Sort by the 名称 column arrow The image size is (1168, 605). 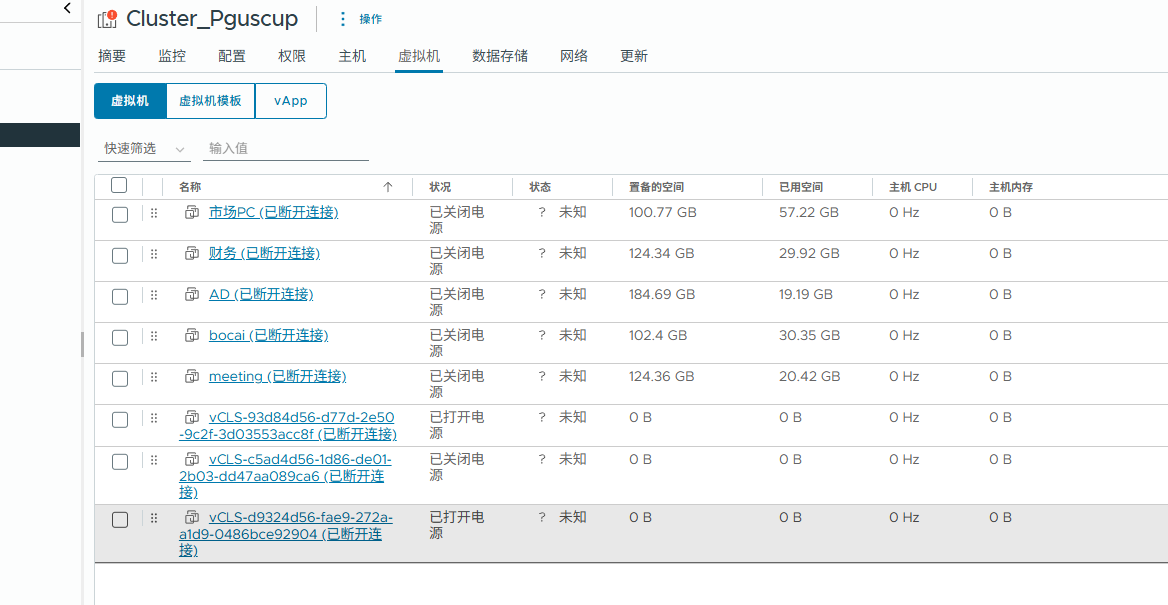click(387, 187)
